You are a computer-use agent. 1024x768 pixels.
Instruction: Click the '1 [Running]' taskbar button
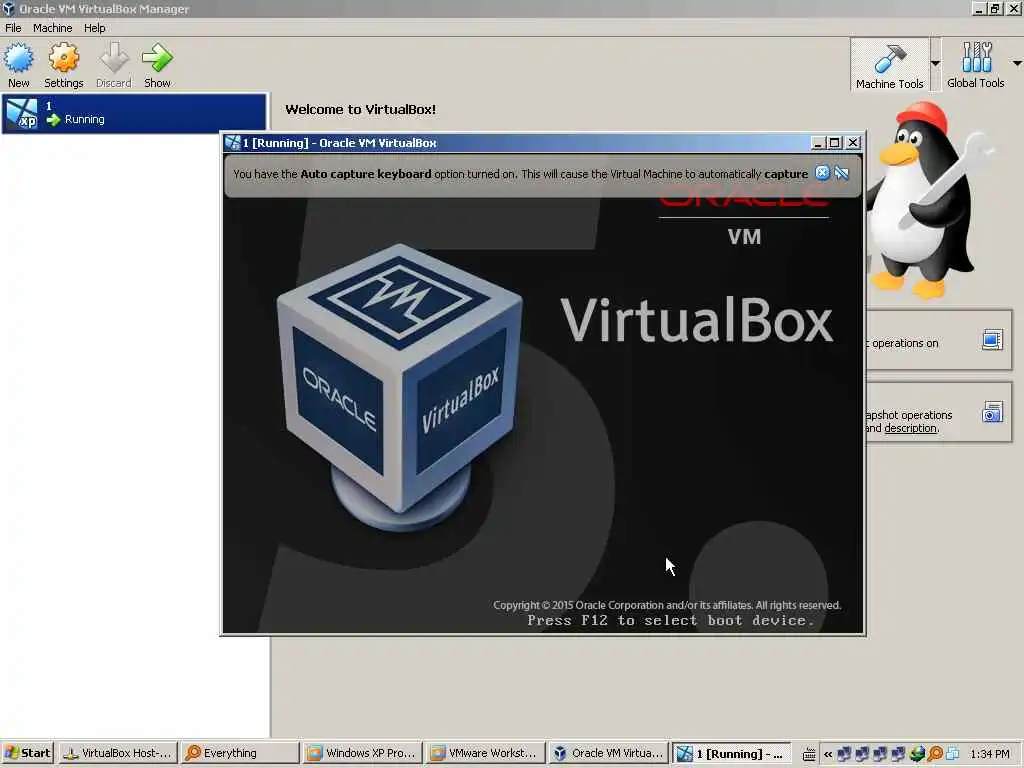(x=731, y=753)
